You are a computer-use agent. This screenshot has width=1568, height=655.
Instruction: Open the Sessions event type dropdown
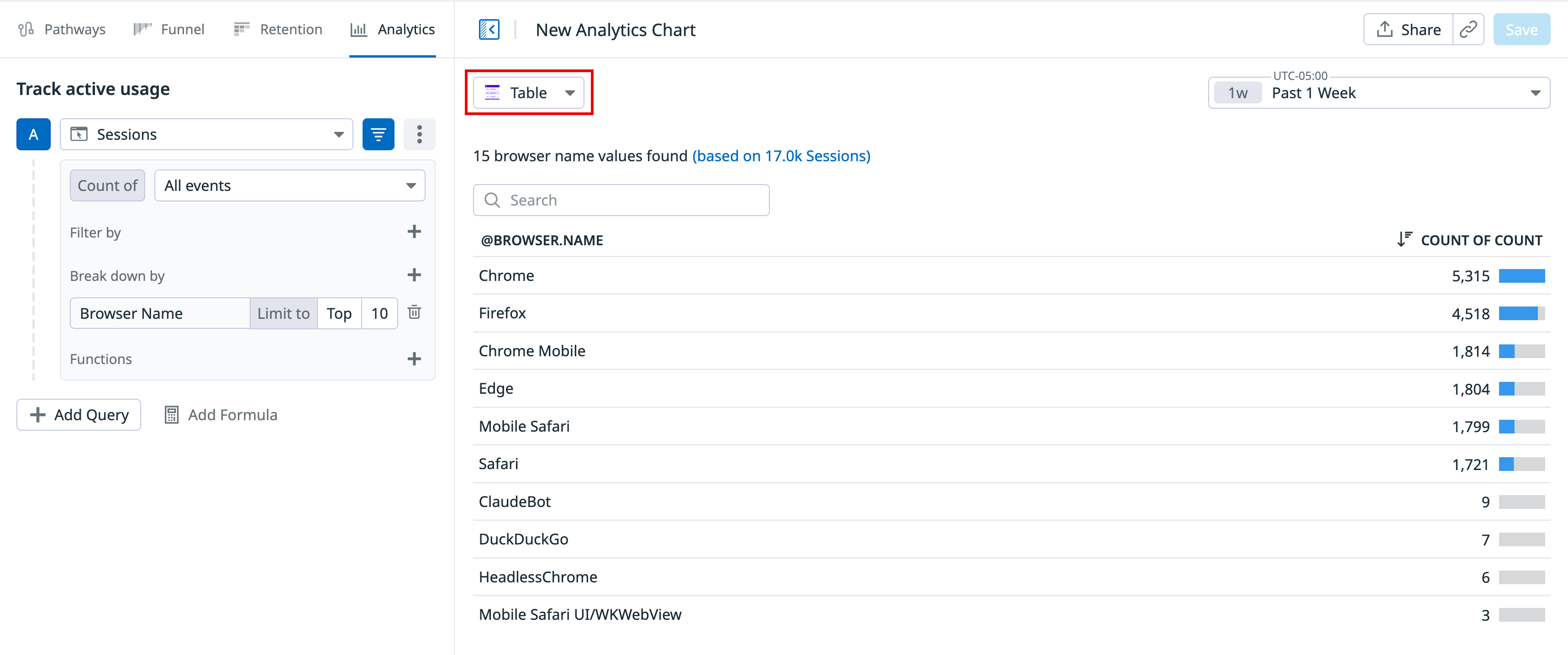[x=206, y=135]
